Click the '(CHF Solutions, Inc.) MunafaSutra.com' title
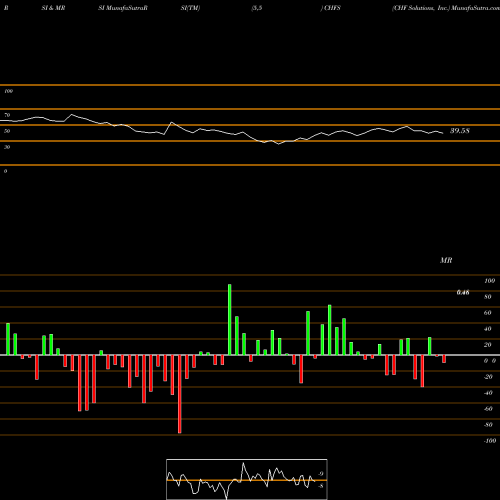This screenshot has height=500, width=500. coord(446,8)
